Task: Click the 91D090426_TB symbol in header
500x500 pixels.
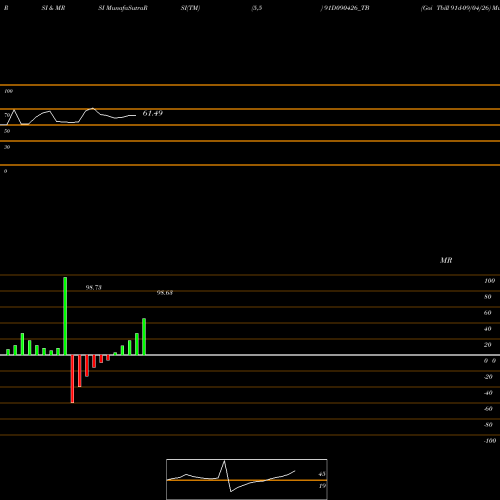Action: 346,8
